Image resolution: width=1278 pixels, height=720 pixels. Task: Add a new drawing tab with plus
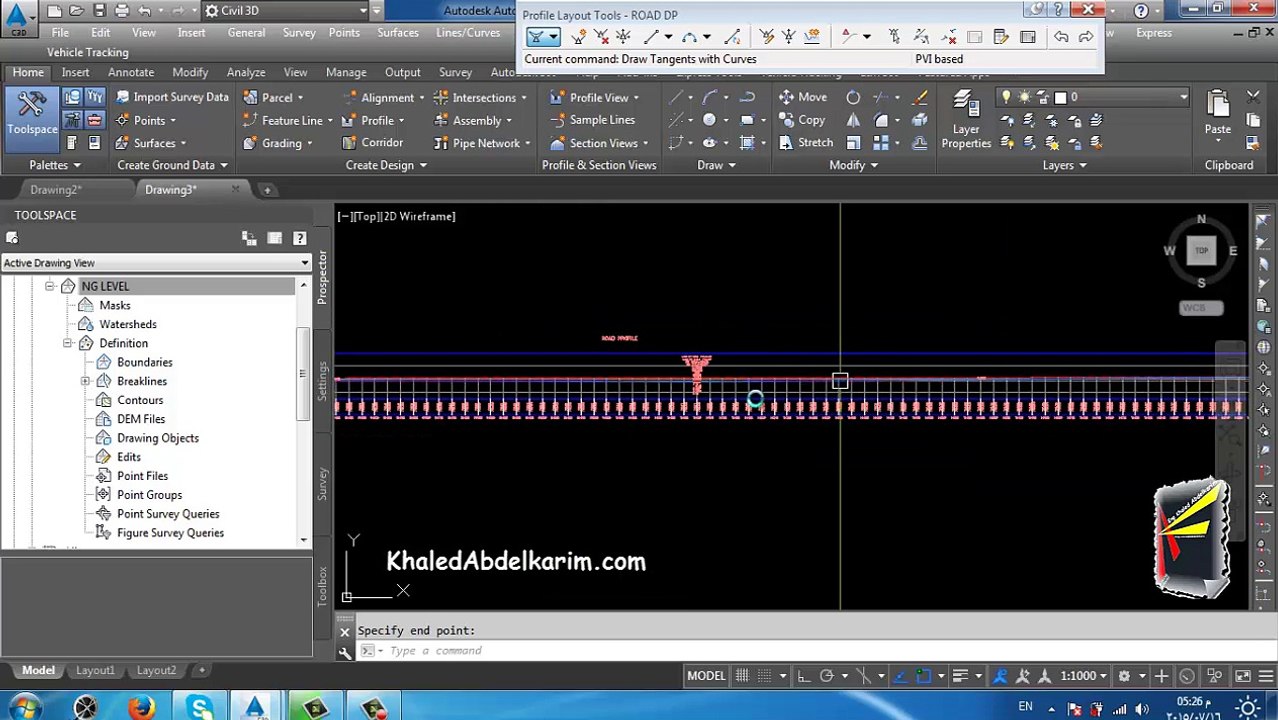click(267, 189)
